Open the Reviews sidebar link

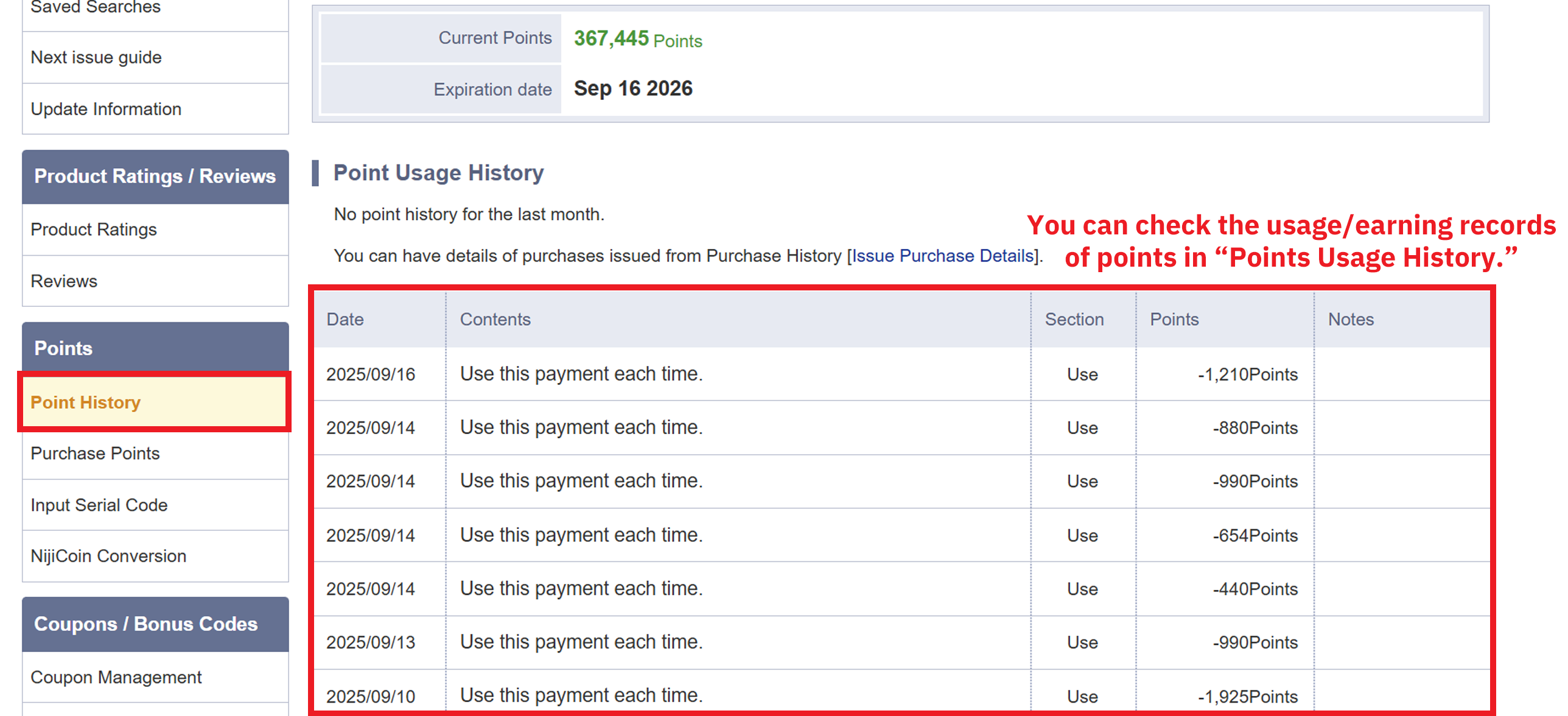coord(64,281)
